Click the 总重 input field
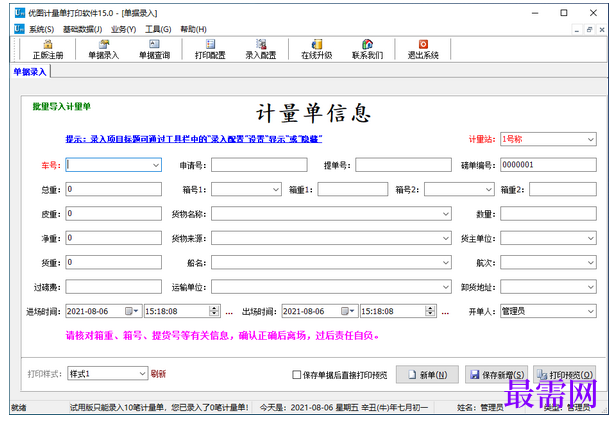 (x=114, y=189)
